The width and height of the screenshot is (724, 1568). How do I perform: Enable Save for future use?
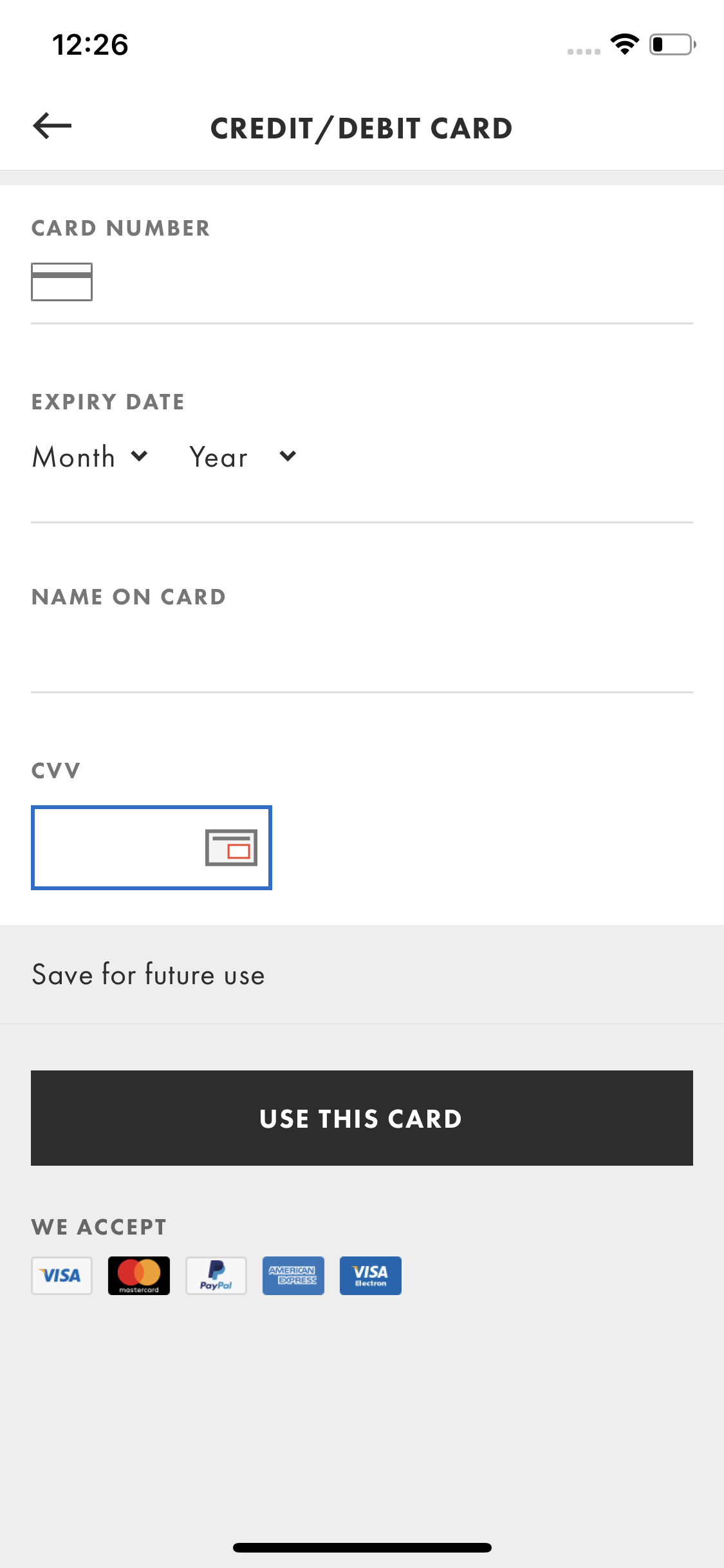pos(148,975)
